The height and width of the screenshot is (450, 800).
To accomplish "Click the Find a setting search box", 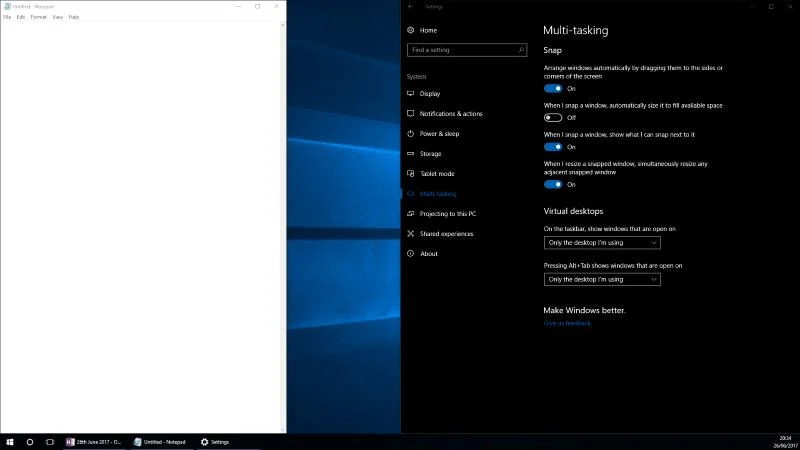I will coord(467,50).
